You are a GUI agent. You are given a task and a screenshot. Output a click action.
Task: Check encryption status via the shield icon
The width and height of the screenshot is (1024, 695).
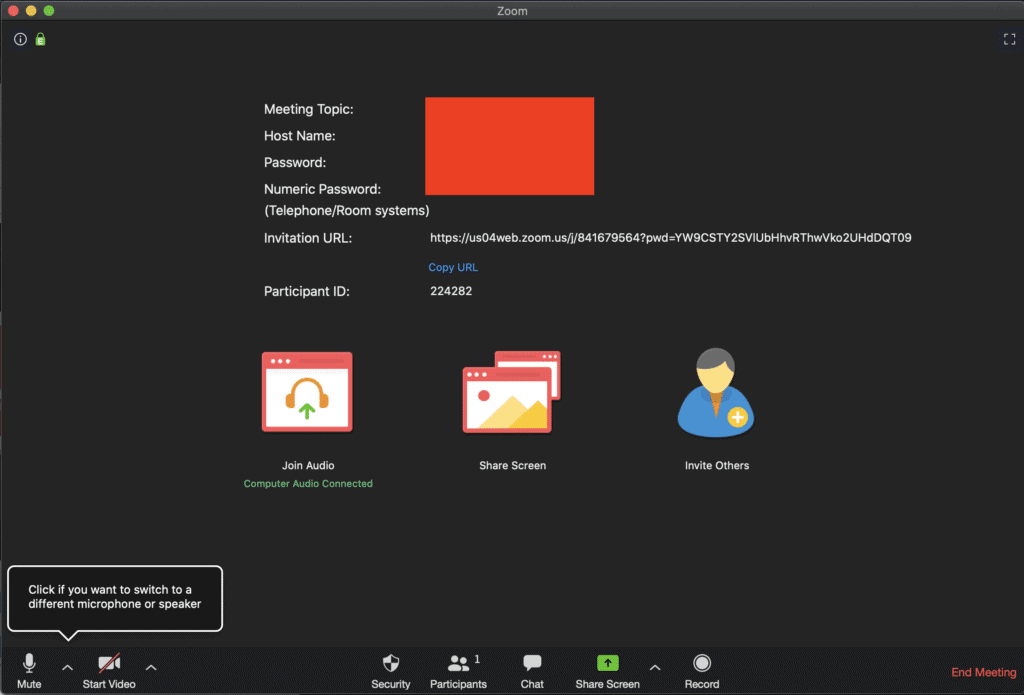[x=40, y=39]
